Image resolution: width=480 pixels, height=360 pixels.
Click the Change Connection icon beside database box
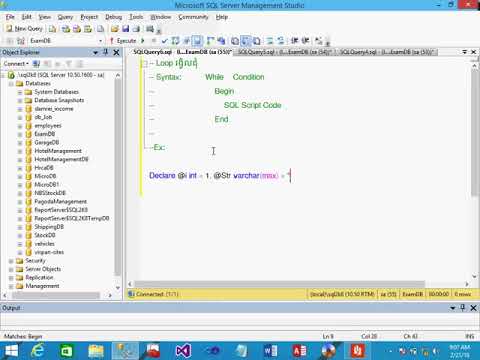21,41
